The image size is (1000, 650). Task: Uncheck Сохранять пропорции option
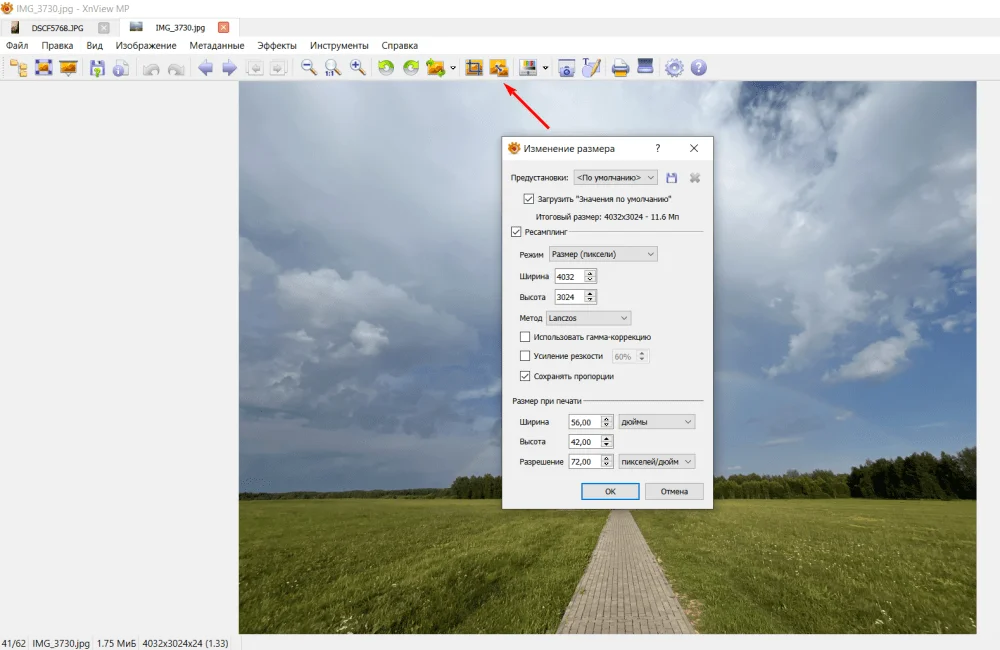(525, 376)
